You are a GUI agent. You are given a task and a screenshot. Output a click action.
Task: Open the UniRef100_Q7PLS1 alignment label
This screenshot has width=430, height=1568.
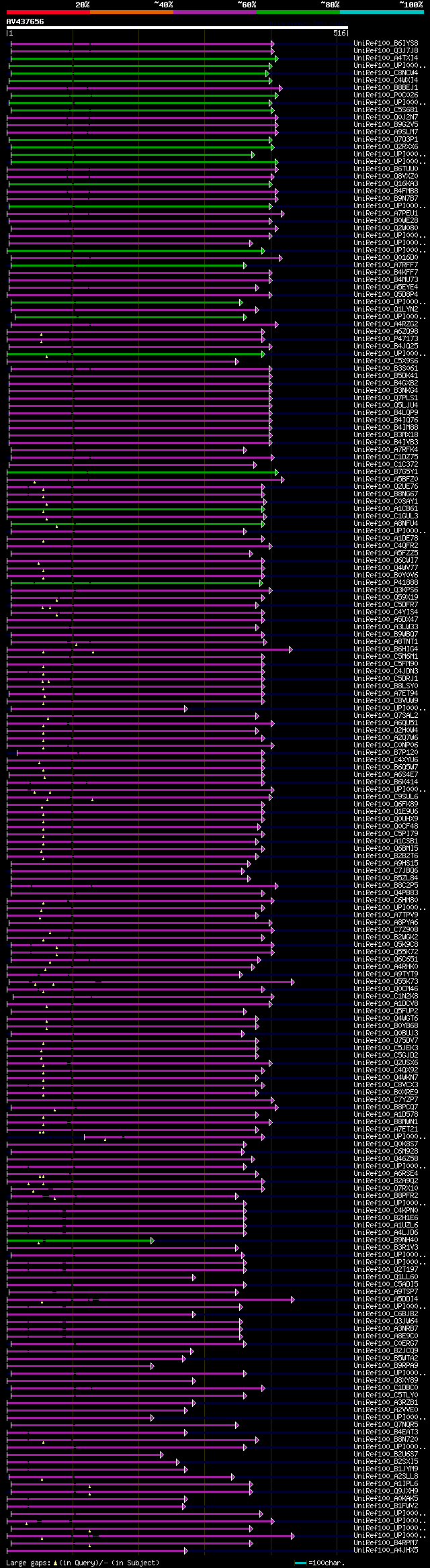[386, 398]
